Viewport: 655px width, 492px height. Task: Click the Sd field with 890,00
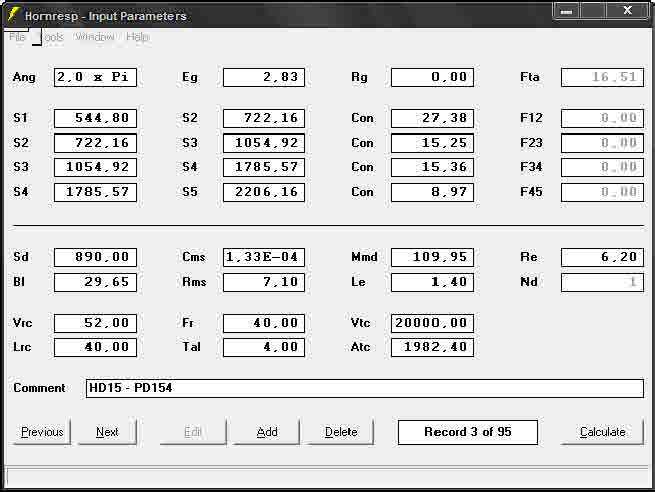(95, 257)
